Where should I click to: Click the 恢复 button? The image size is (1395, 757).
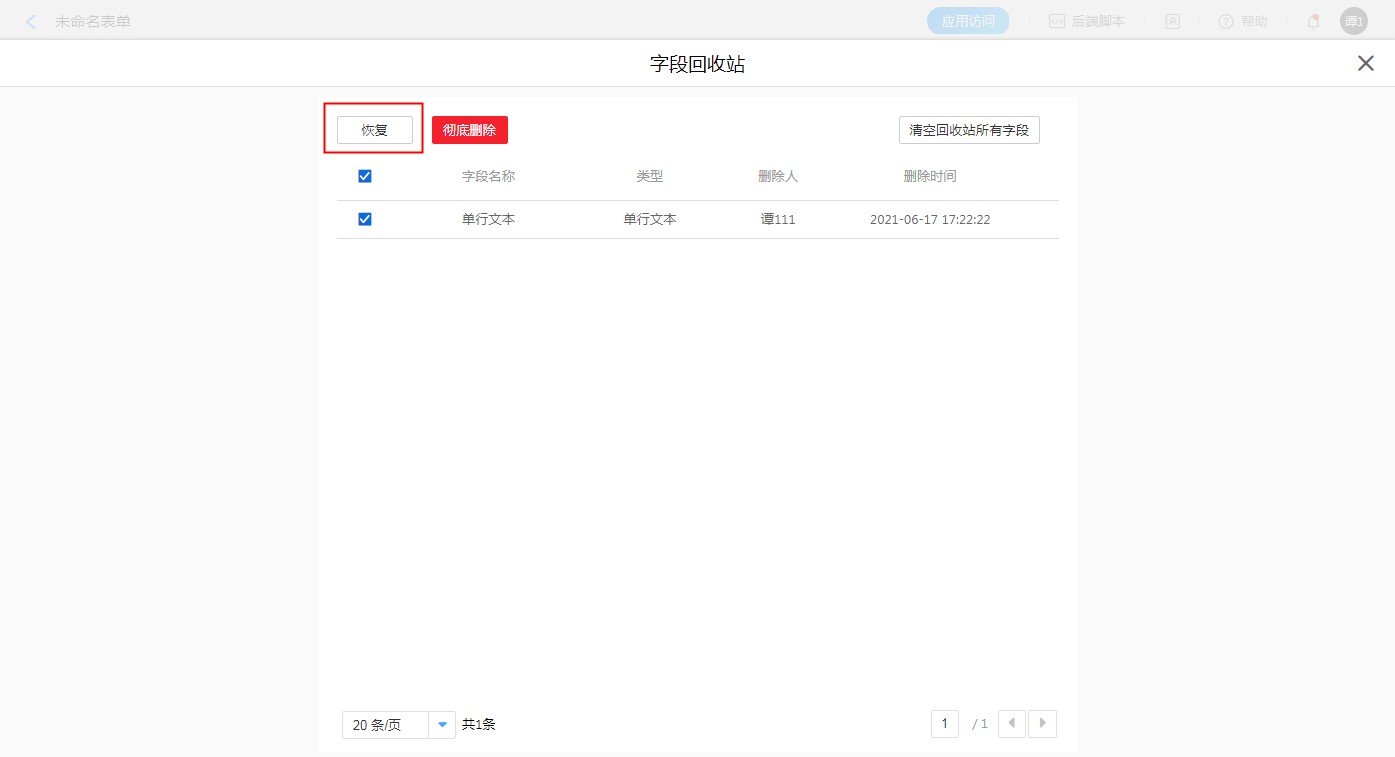pos(375,130)
